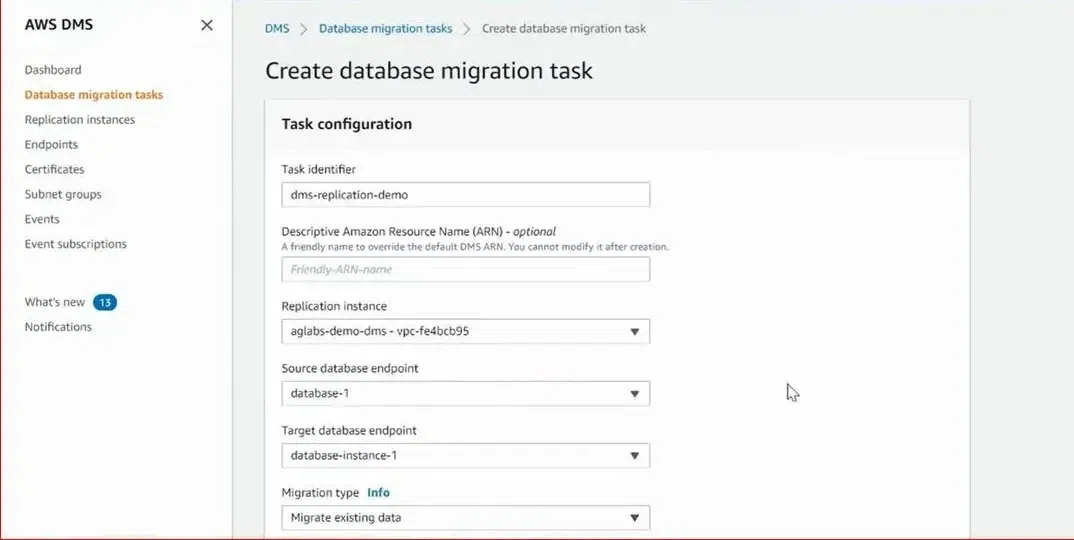The height and width of the screenshot is (540, 1074).
Task: Click Database migration tasks breadcrumb link
Action: 386,29
